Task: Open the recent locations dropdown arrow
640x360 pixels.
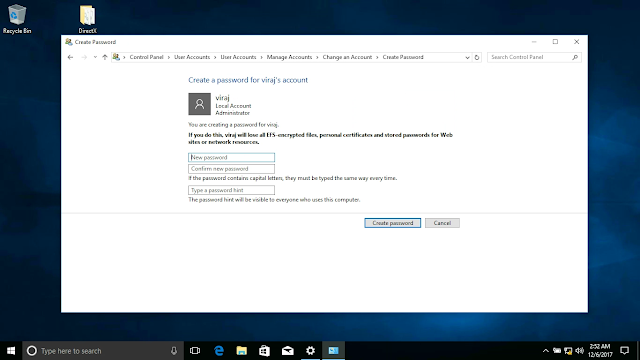Action: click(x=95, y=57)
